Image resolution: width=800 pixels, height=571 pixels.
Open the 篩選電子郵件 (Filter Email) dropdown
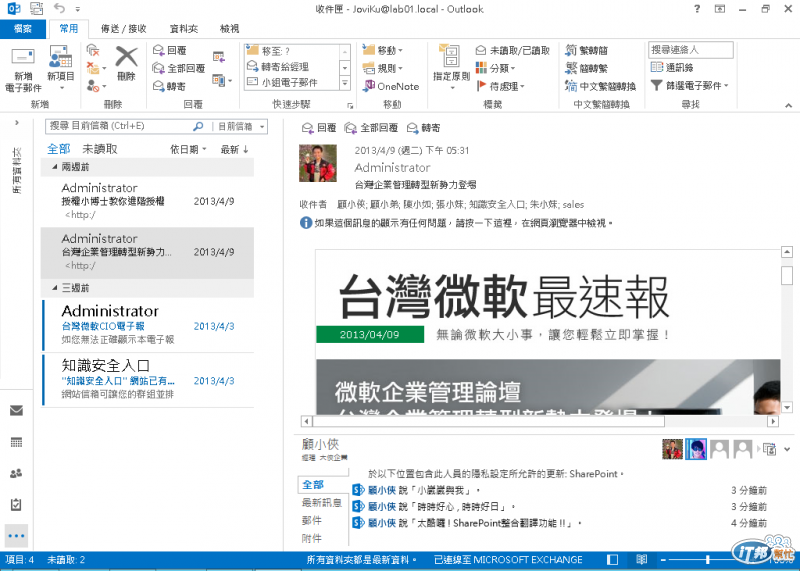[x=690, y=86]
